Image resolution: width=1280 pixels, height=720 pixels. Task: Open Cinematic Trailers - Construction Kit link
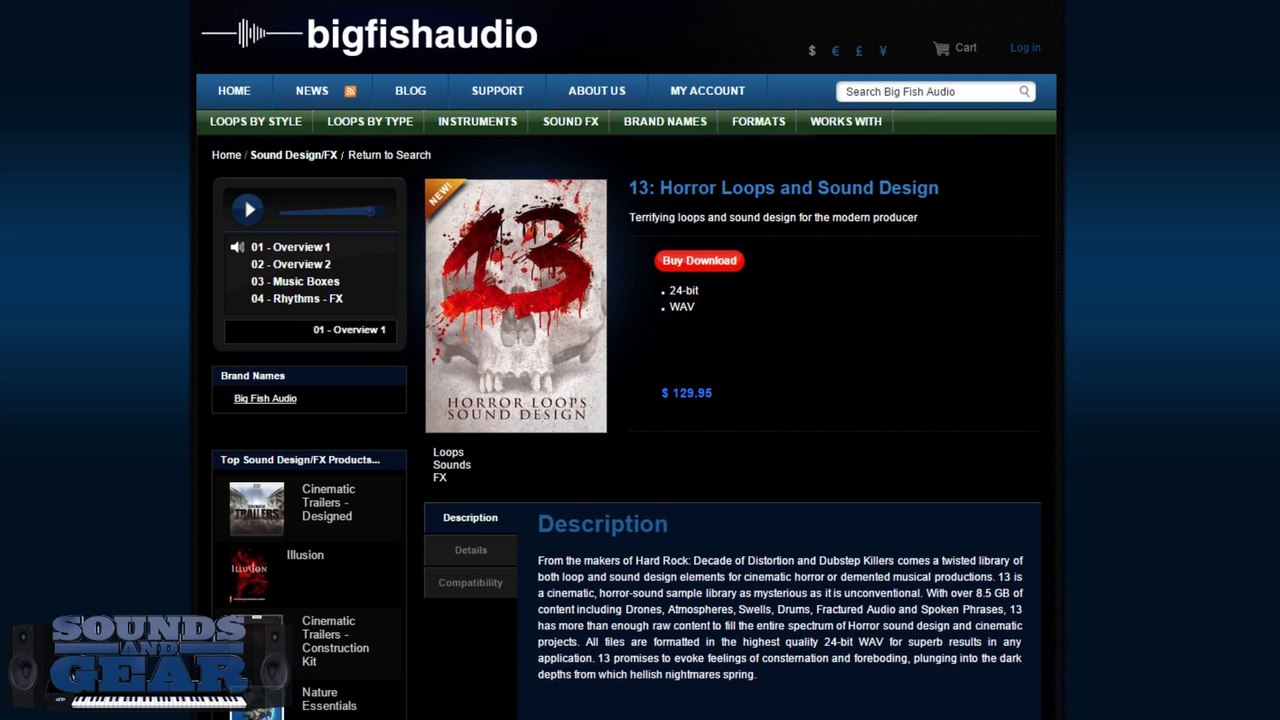335,641
